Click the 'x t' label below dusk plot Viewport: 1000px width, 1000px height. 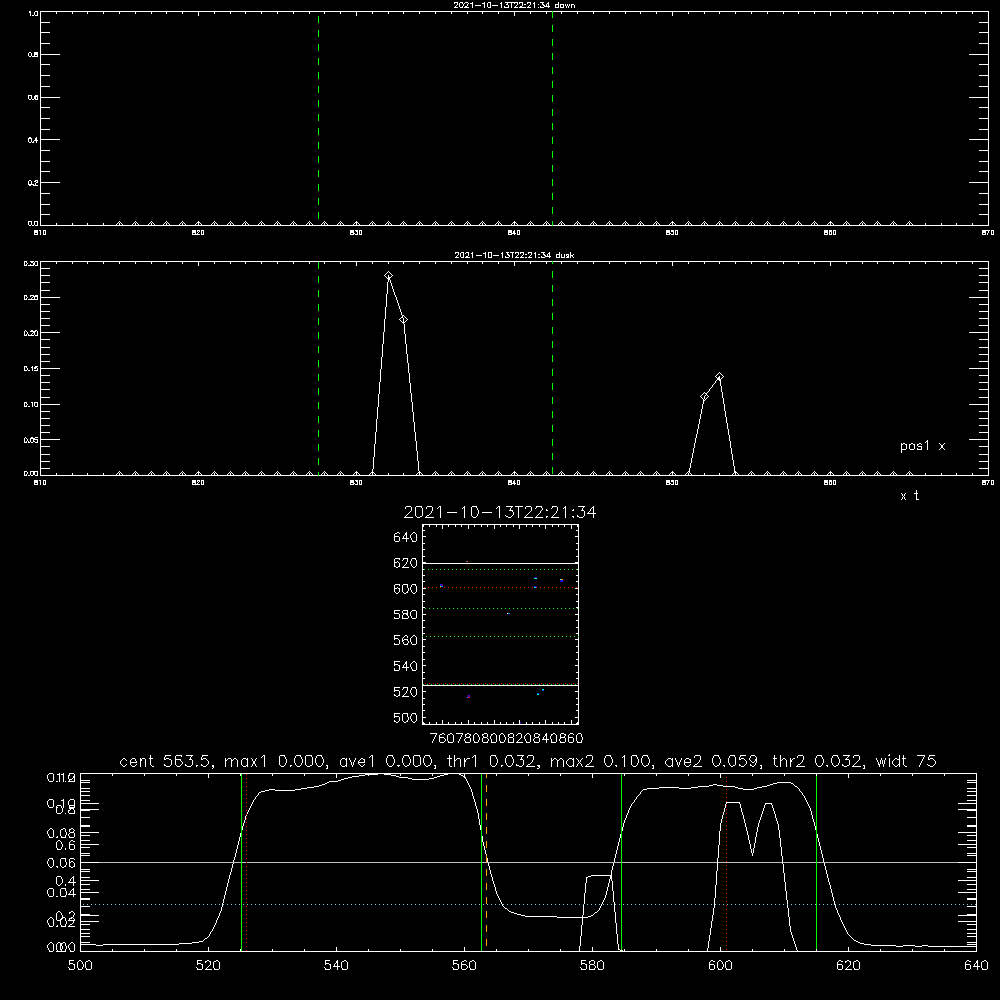[909, 496]
